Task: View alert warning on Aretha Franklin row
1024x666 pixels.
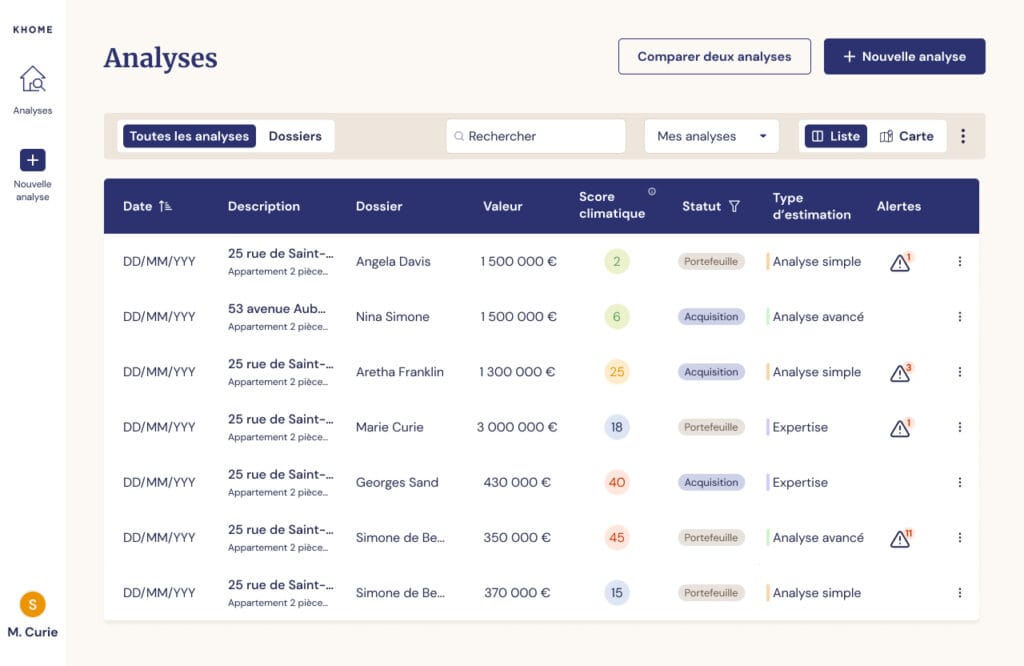Action: coord(900,372)
